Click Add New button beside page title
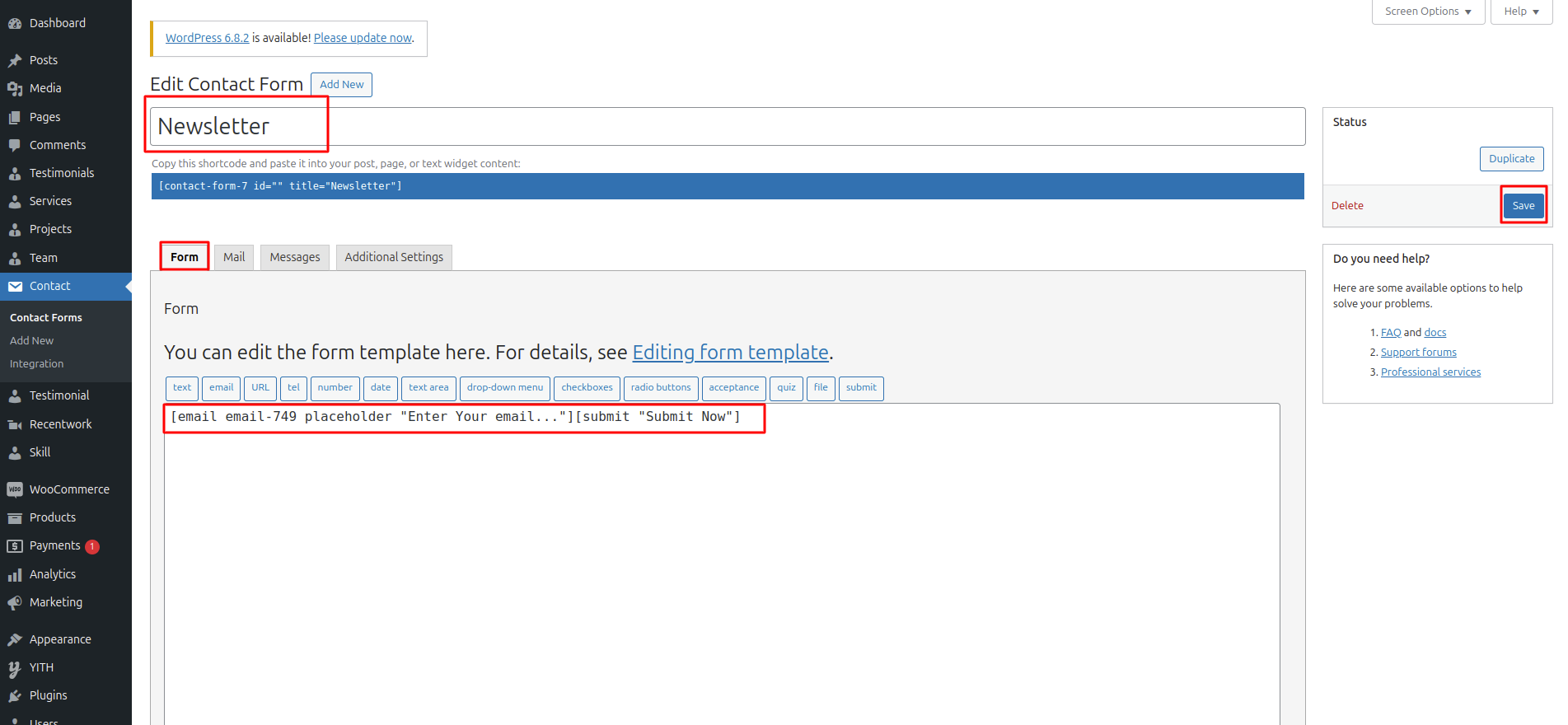 point(341,85)
